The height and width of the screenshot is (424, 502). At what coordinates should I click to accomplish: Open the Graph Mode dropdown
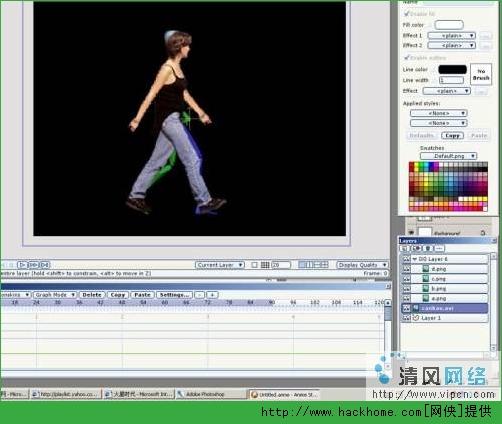[55, 295]
